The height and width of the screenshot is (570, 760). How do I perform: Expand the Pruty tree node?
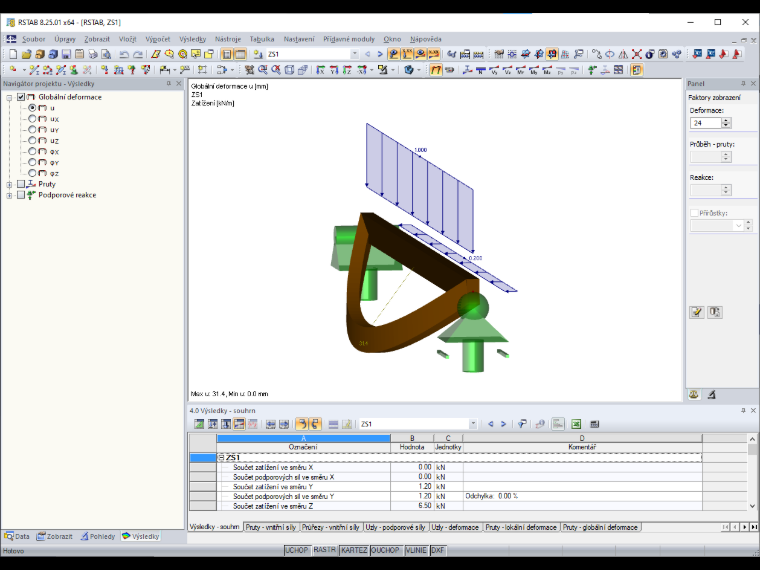[9, 184]
